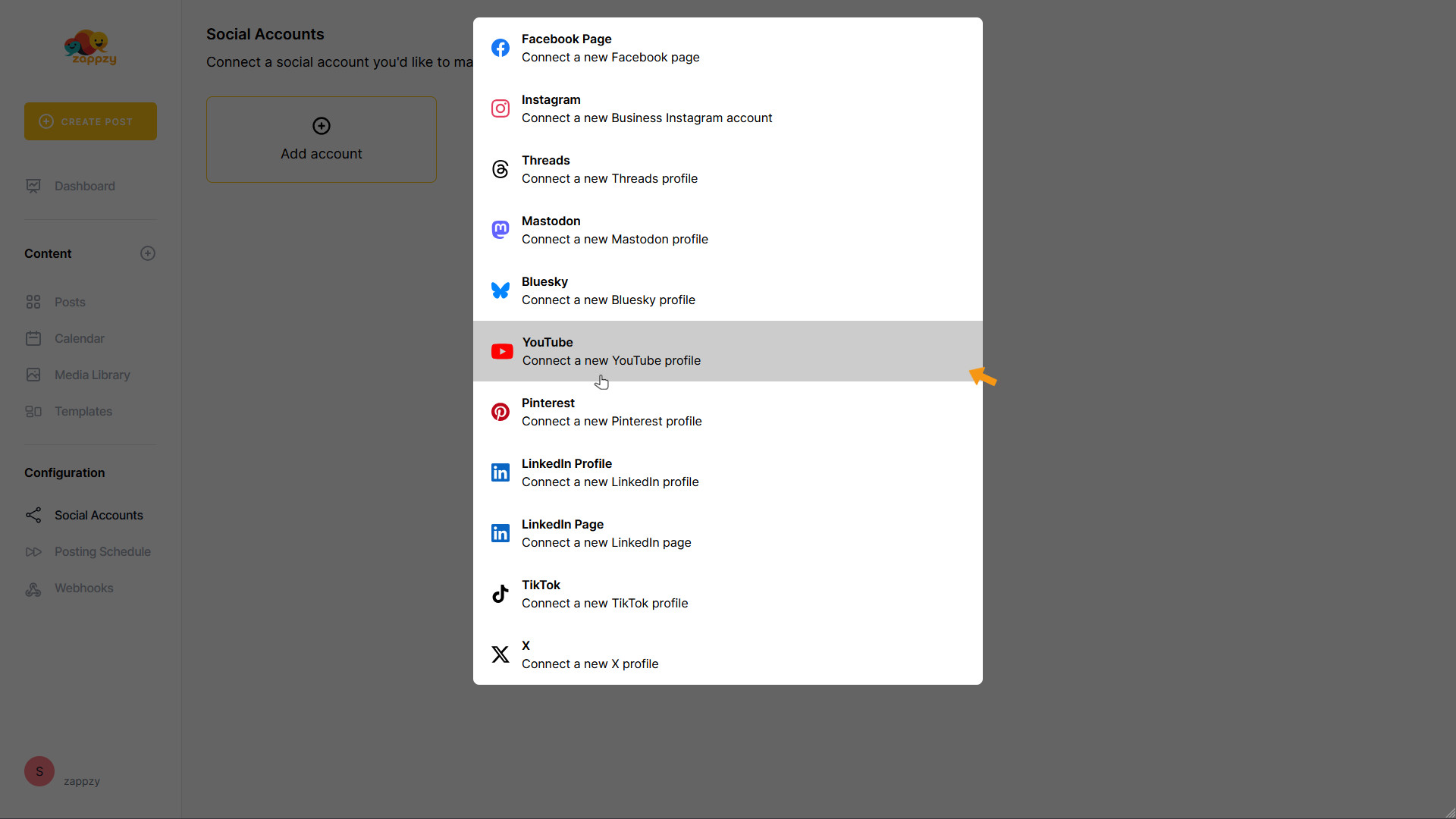The image size is (1456, 819).
Task: Click the Content section label
Action: pos(48,253)
